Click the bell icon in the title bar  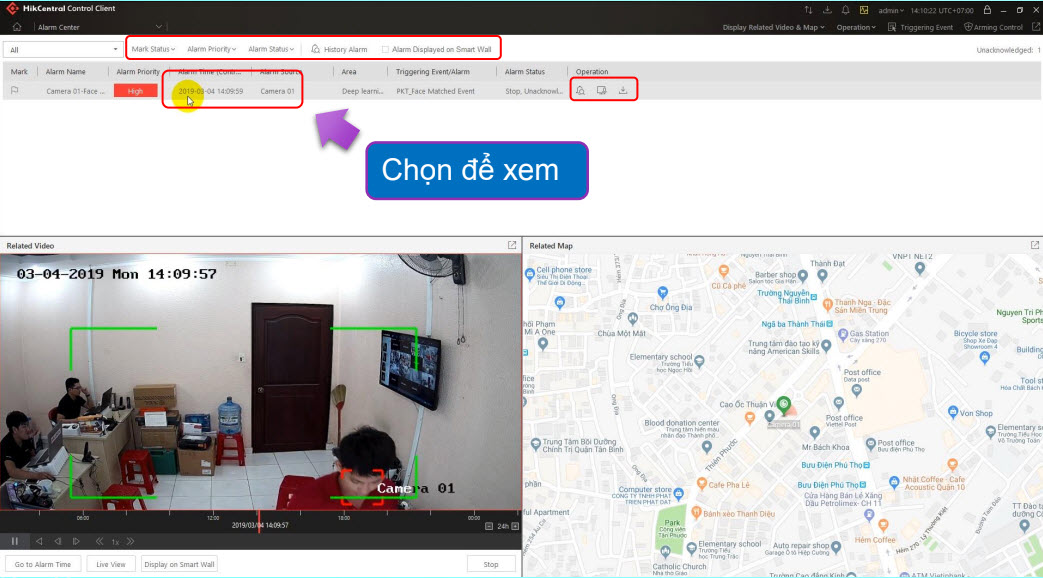coord(845,9)
